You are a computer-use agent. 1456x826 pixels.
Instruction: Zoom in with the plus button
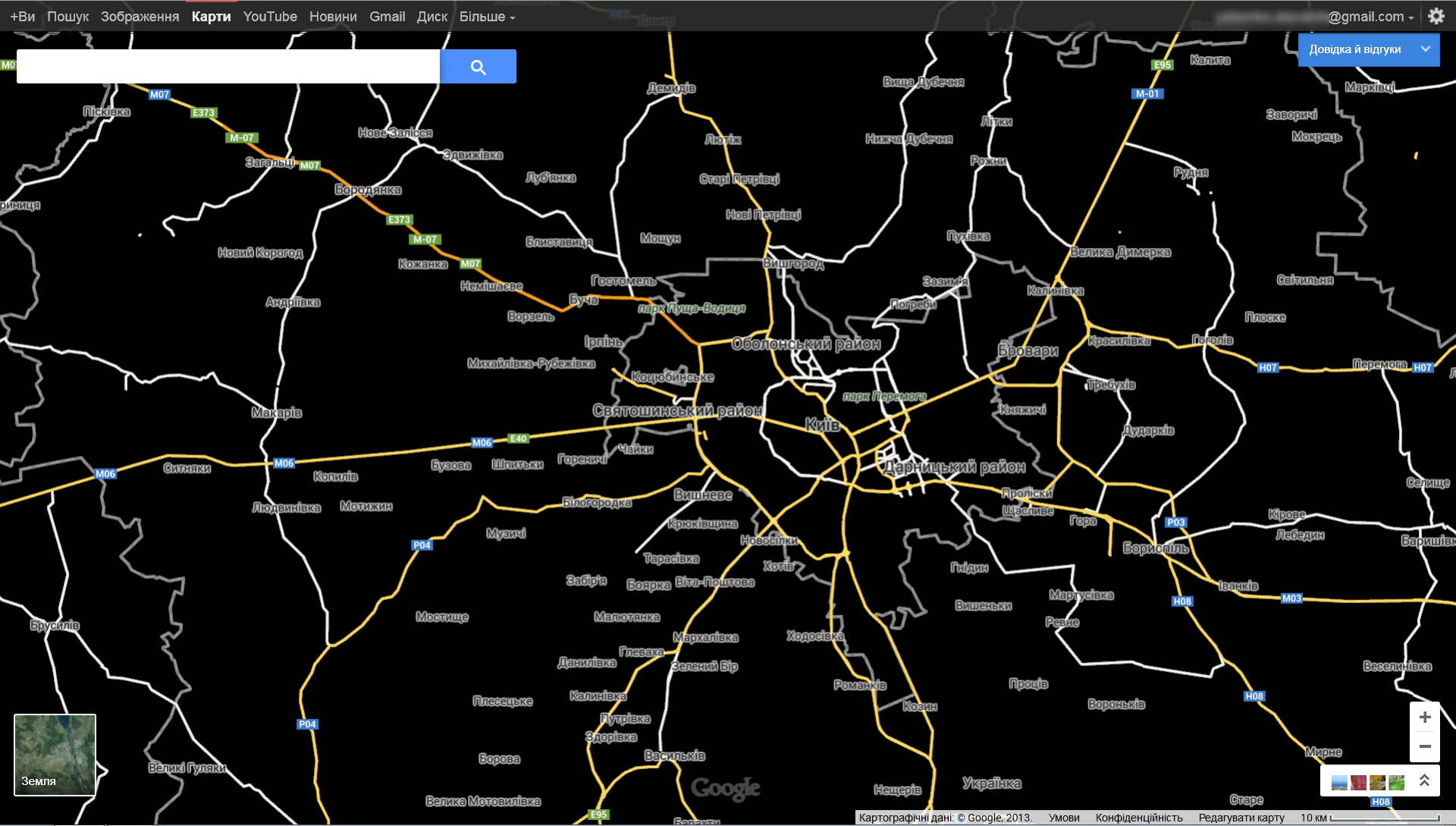[1425, 718]
